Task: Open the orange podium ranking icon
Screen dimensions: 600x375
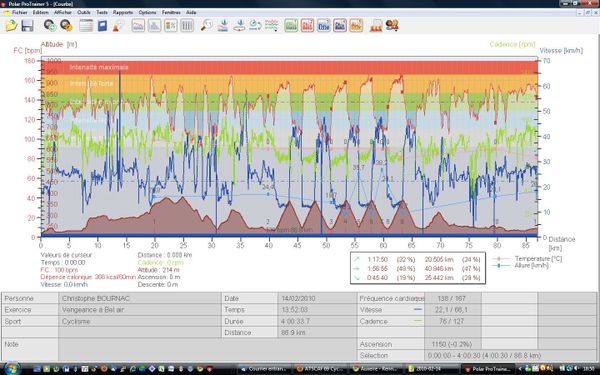Action: [376, 26]
